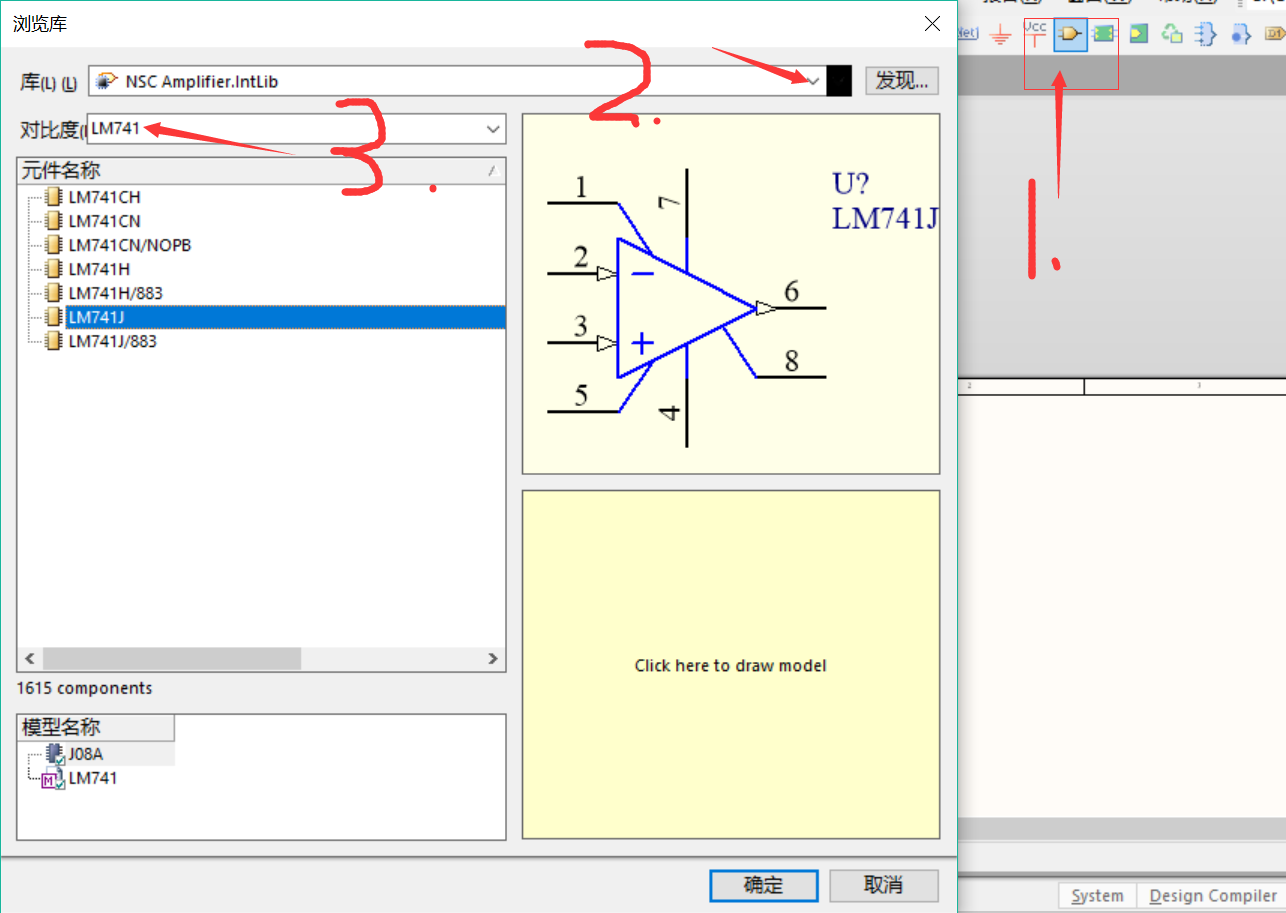Image resolution: width=1286 pixels, height=913 pixels.
Task: Select the LM741 simulation model row
Action: point(92,777)
